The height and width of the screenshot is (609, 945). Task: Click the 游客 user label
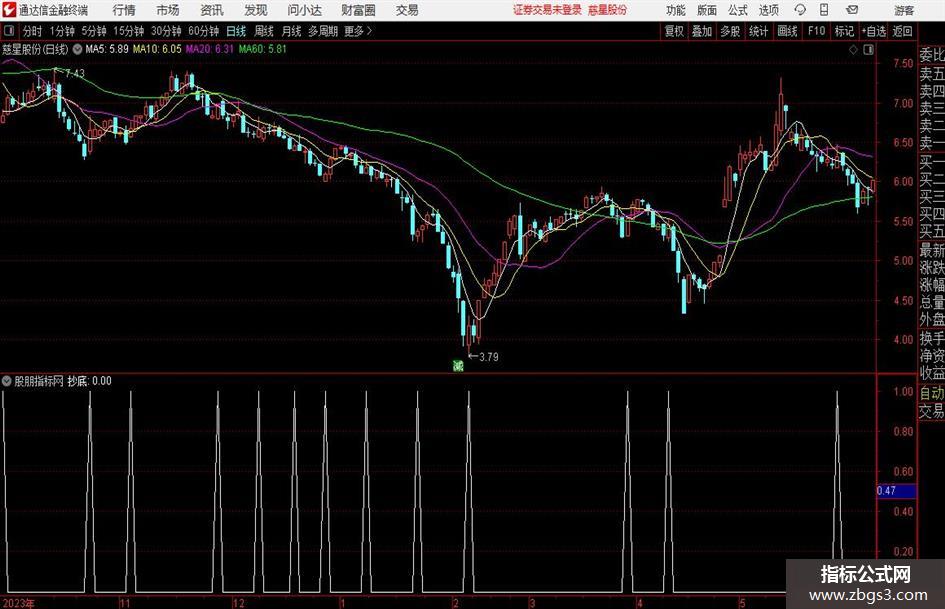tap(904, 10)
